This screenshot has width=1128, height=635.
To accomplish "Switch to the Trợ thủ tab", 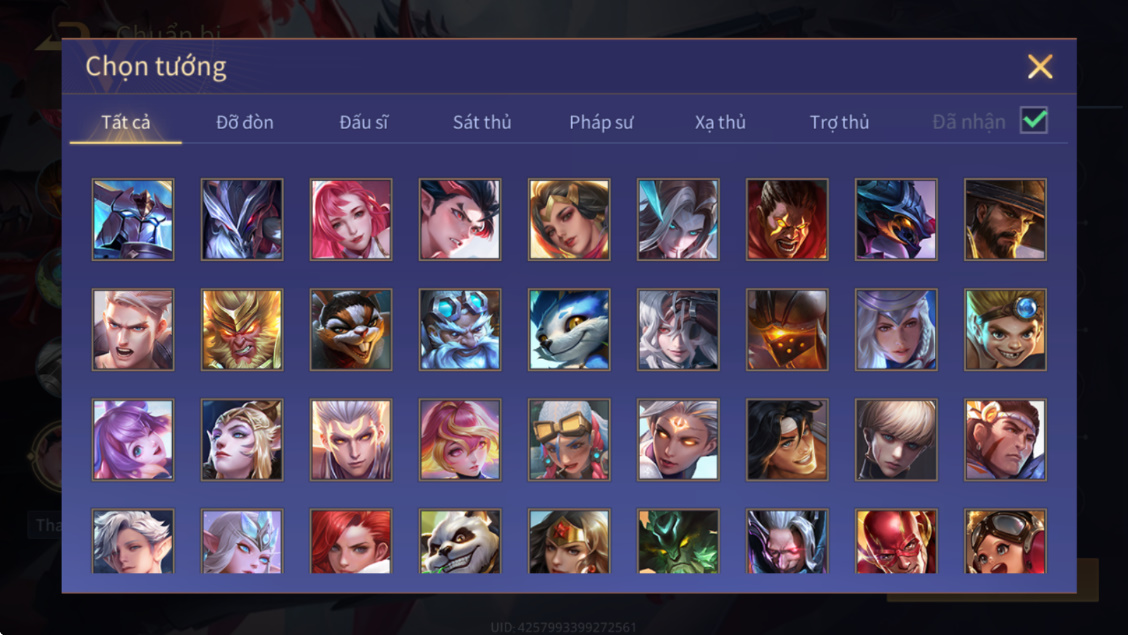I will [840, 122].
